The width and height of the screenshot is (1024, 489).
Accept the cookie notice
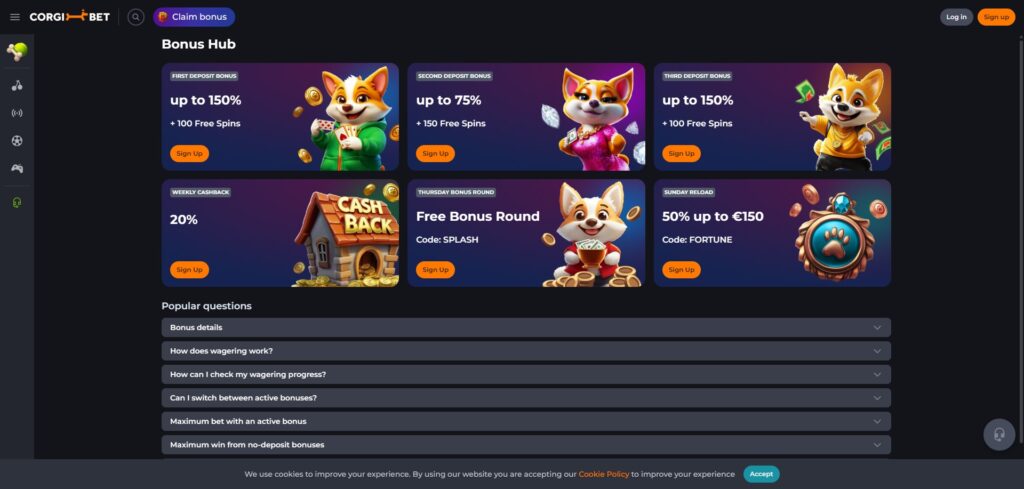point(761,474)
